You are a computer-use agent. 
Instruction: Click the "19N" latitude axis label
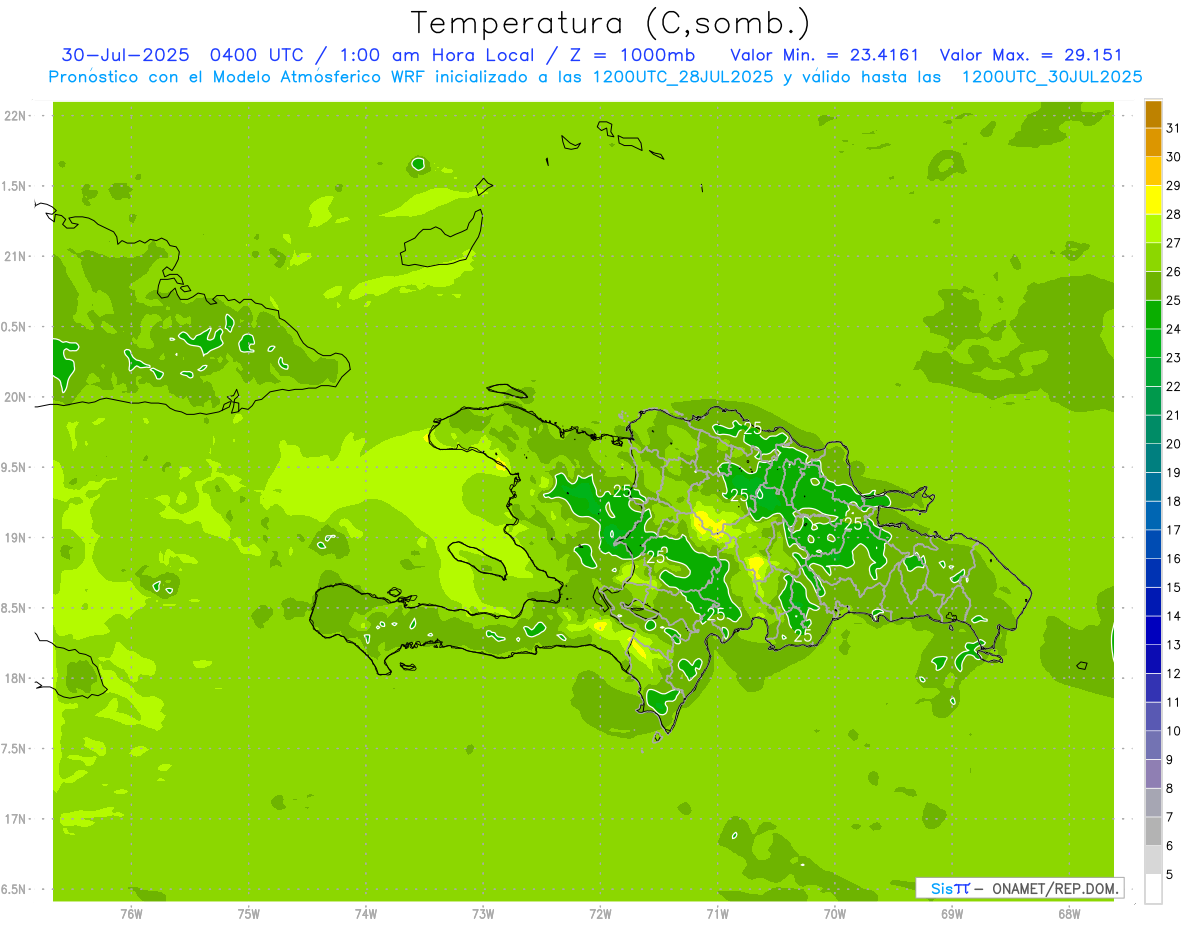pyautogui.click(x=15, y=538)
